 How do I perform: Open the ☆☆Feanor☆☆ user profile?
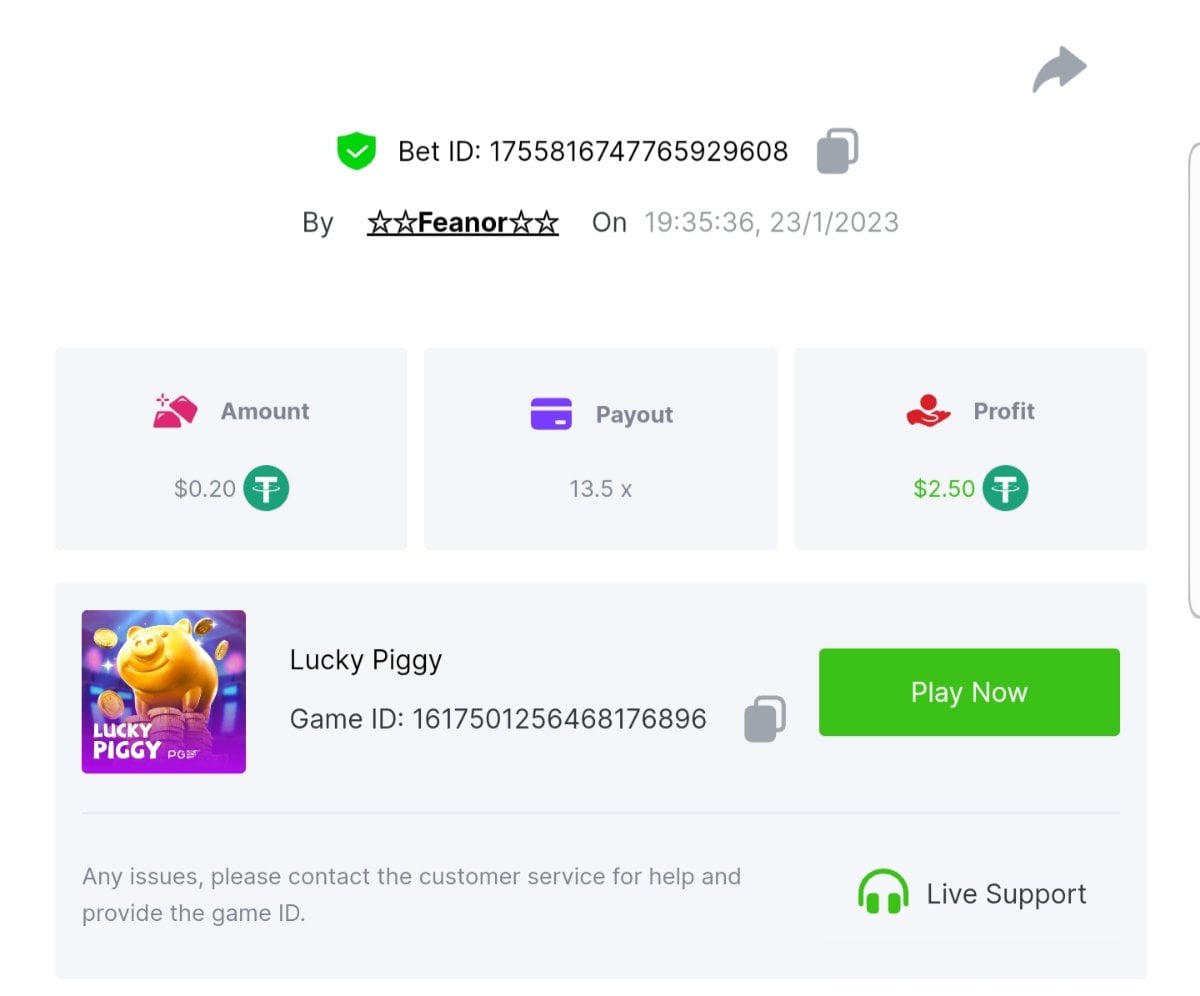click(x=463, y=222)
